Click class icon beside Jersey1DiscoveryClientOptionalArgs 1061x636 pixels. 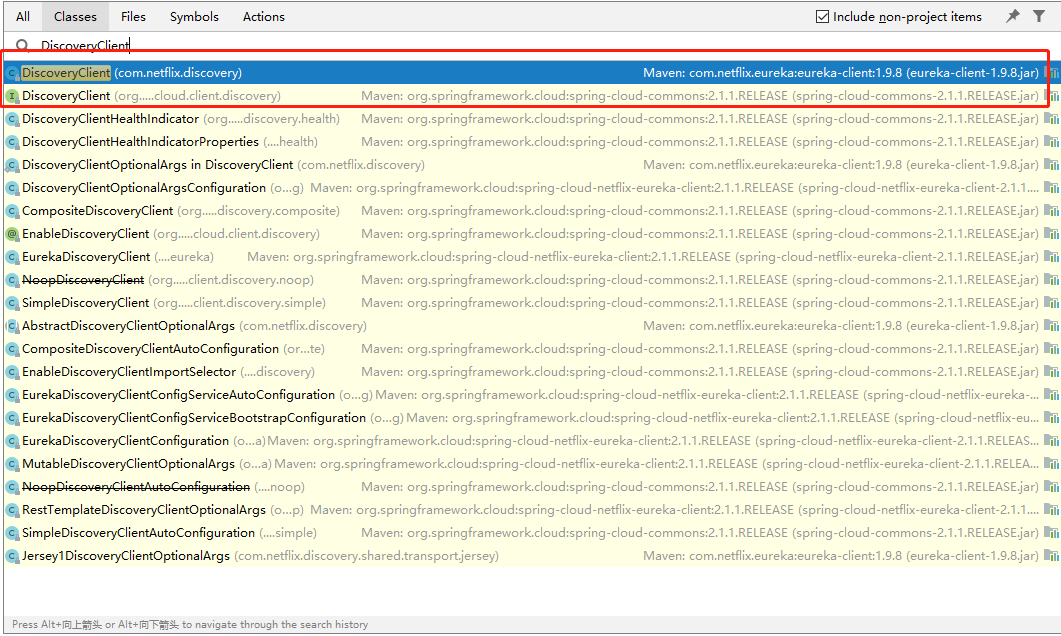coord(12,556)
